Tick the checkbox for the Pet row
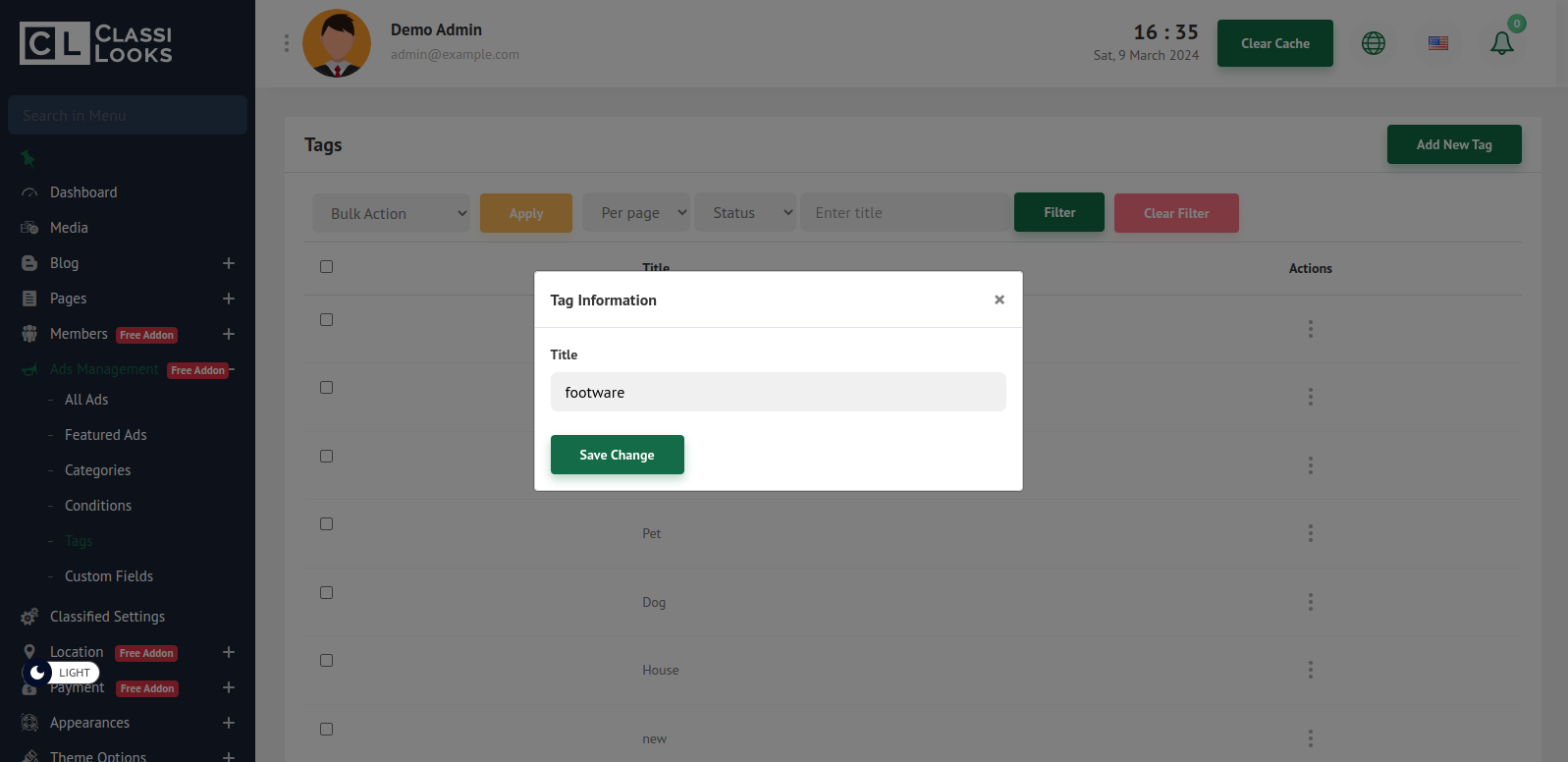The image size is (1568, 762). [327, 524]
